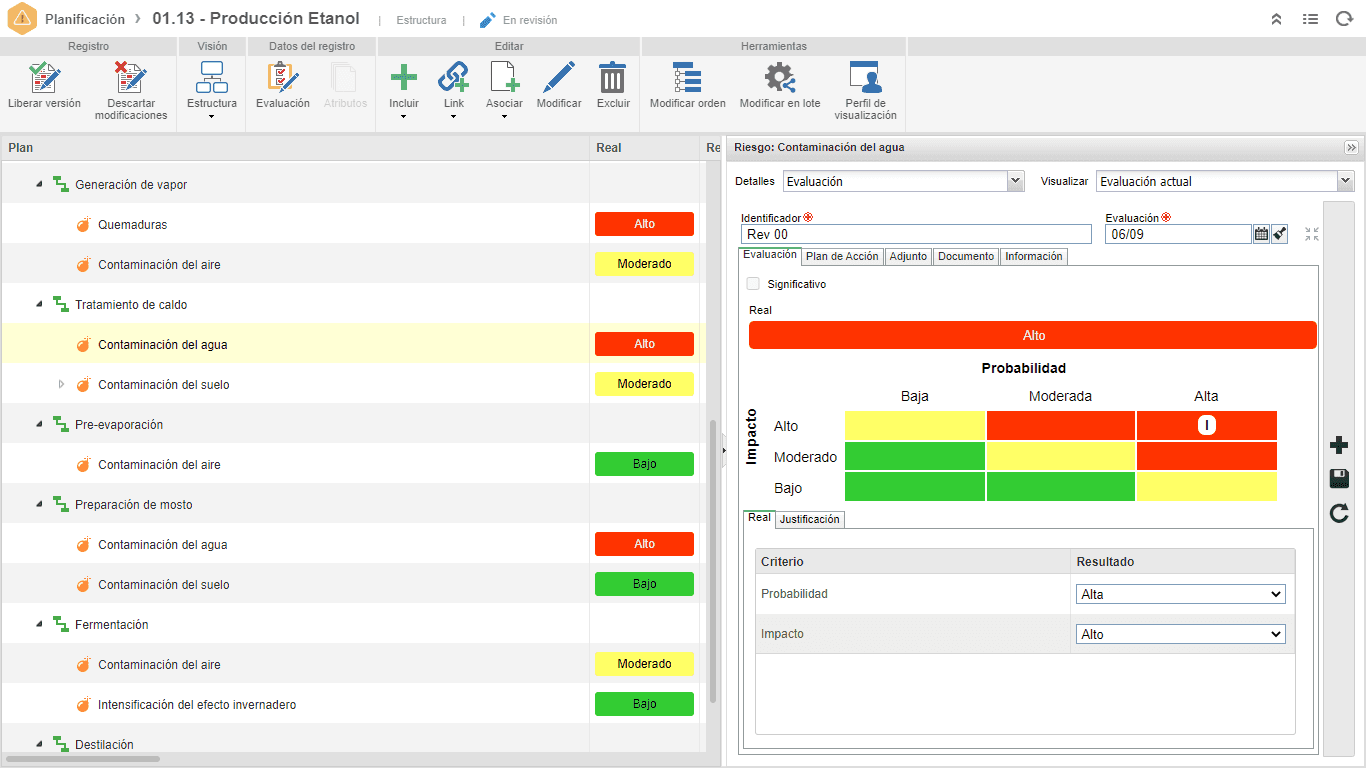Open Evaluación clipboard icon in toolbar
This screenshot has width=1366, height=768.
(x=283, y=77)
